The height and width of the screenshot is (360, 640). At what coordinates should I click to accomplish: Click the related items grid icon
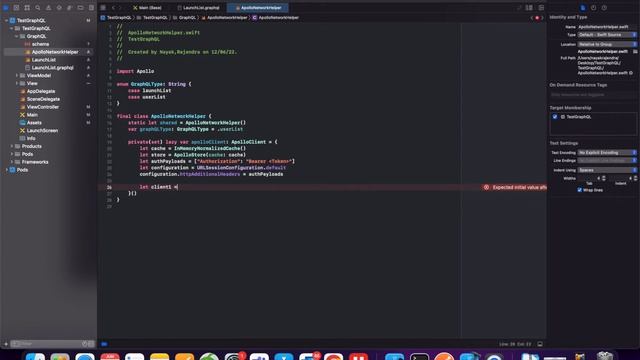pos(103,8)
